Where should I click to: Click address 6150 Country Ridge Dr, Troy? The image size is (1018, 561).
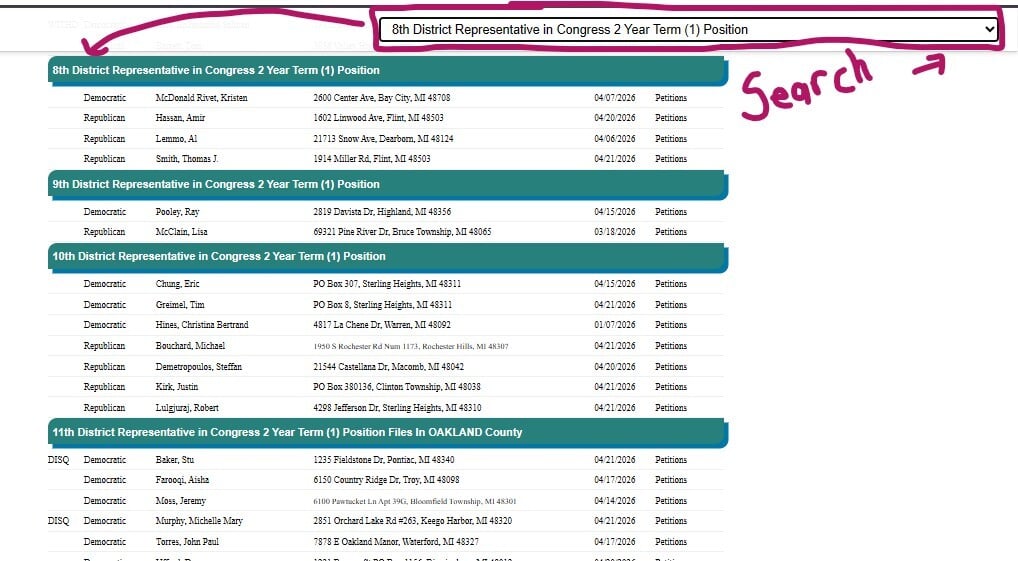pyautogui.click(x=386, y=480)
